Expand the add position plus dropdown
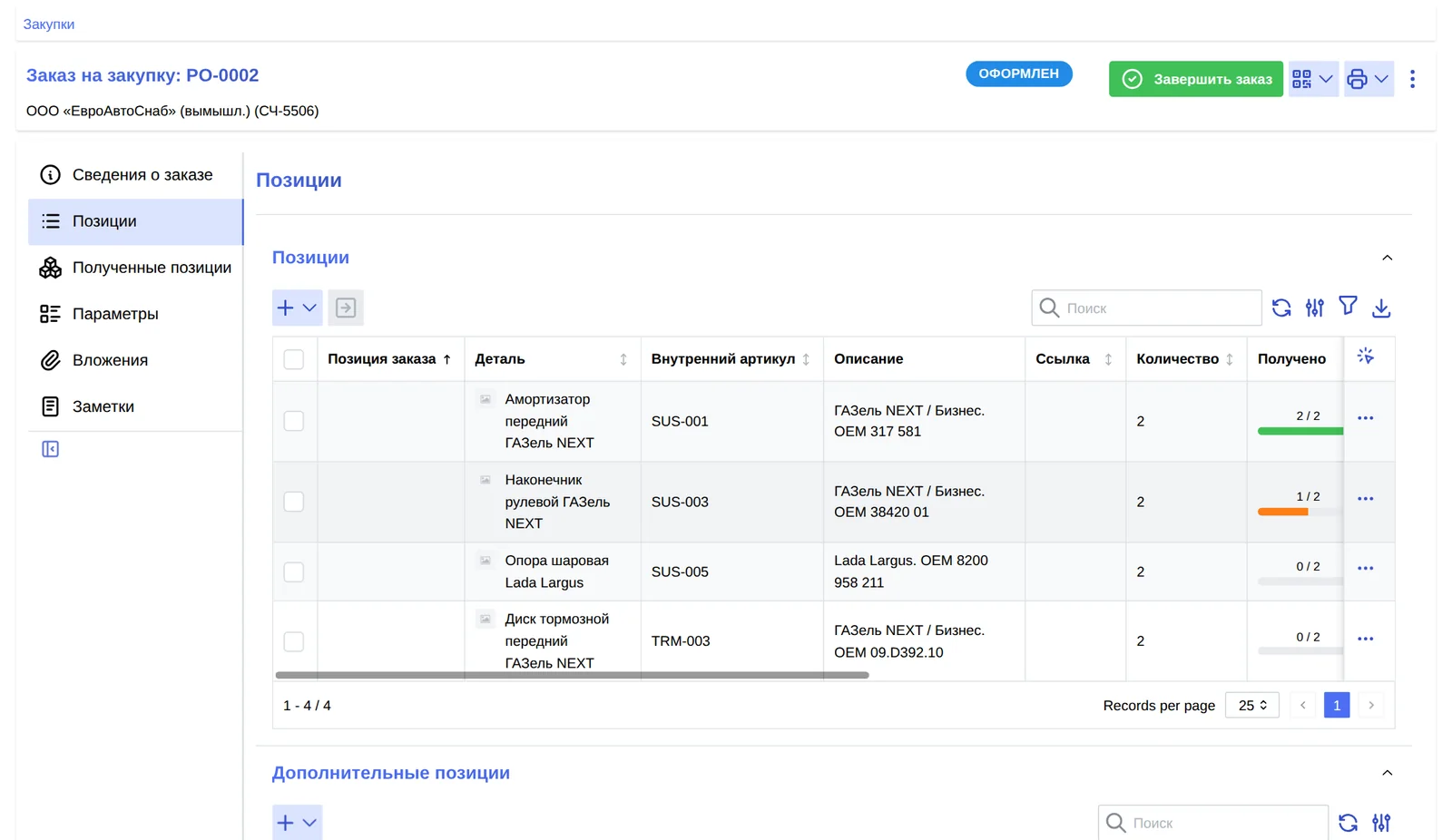Screen dimensions: 1452x840 click(x=298, y=308)
